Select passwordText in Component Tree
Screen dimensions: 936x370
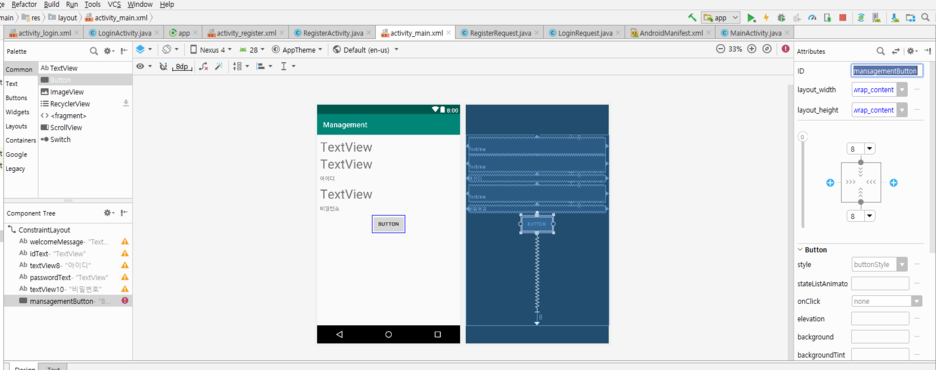[68, 278]
